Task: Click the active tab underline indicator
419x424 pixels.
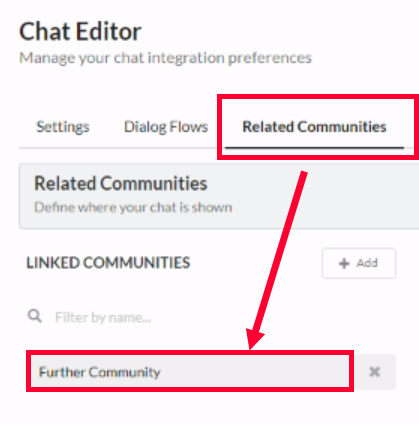Action: pos(314,147)
